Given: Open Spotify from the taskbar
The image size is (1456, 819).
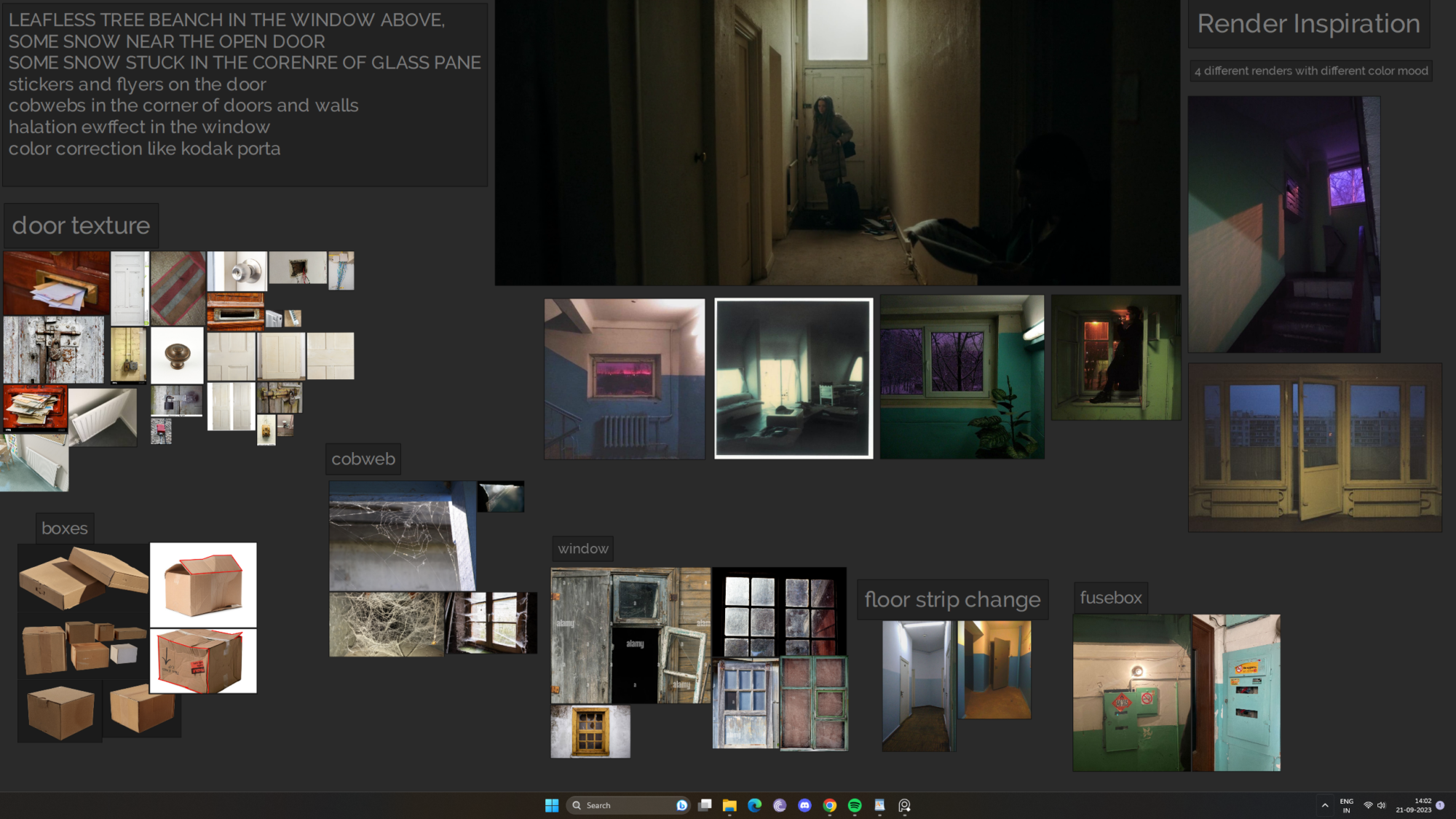Looking at the screenshot, I should coord(853,805).
